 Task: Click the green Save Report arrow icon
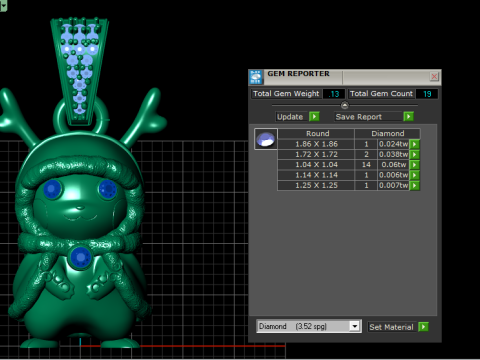[x=408, y=117]
